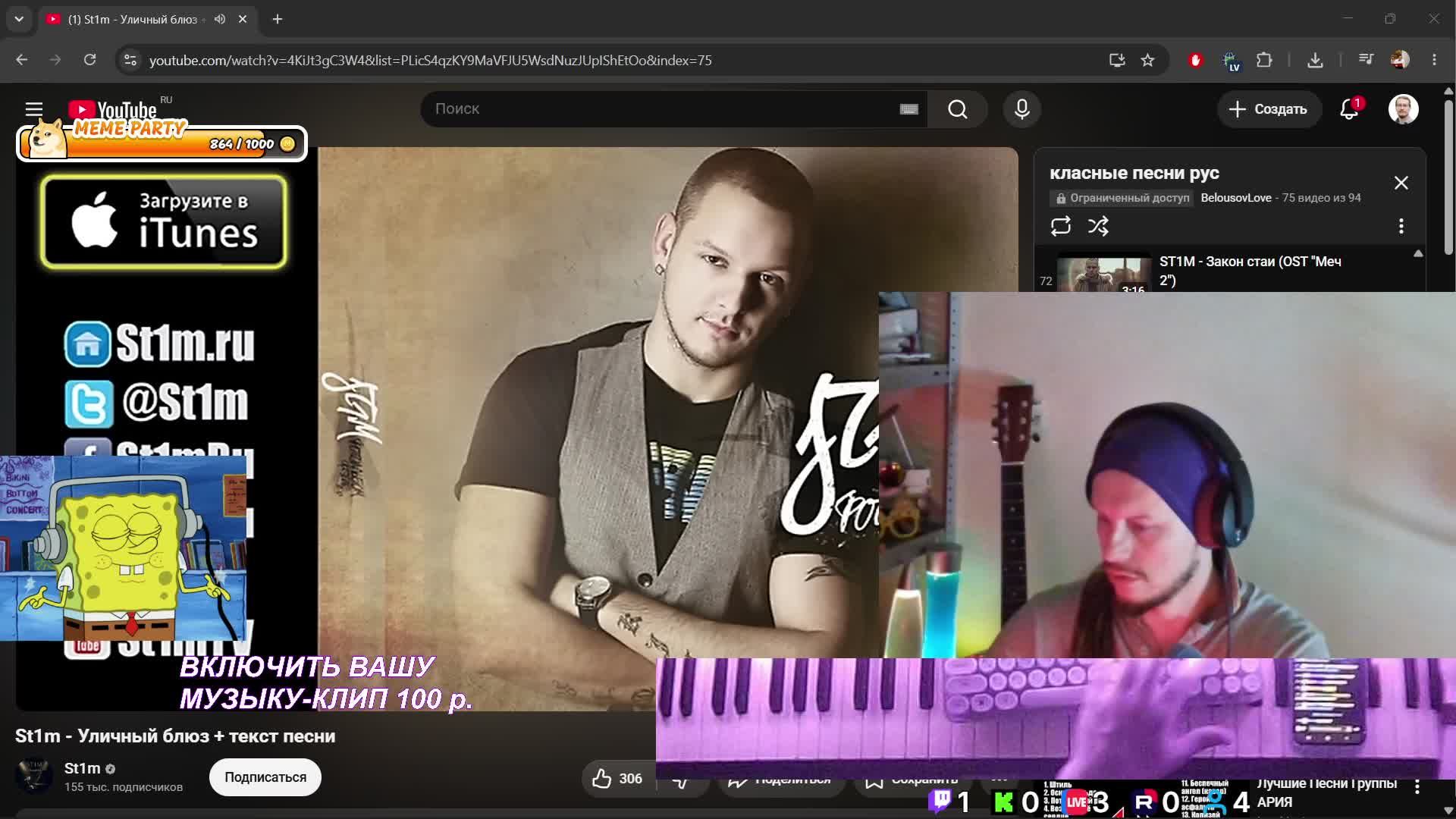This screenshot has width=1456, height=819.
Task: Click the Ограниченный доступ badge
Action: coord(1122,198)
